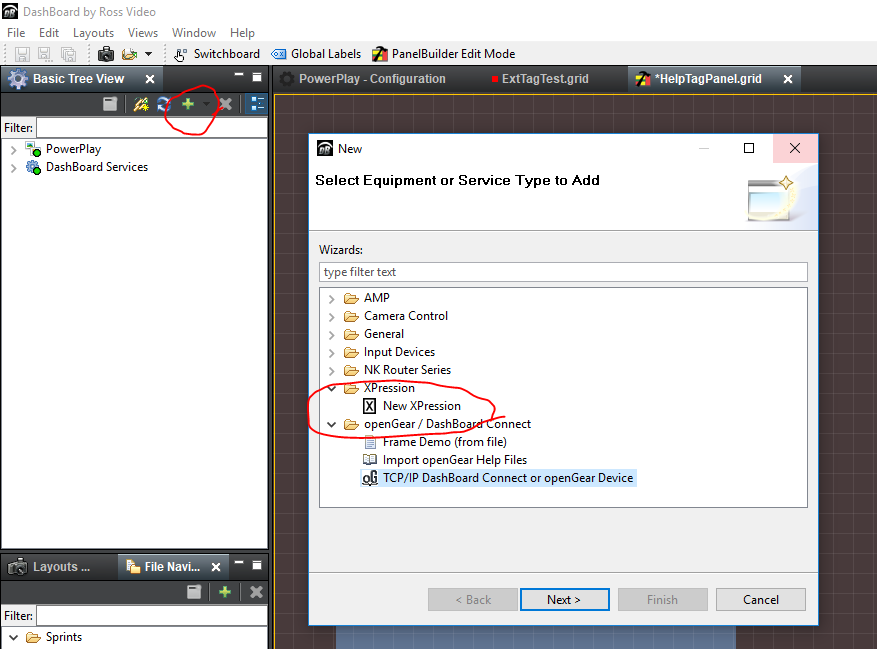The image size is (877, 649).
Task: Click the Save All toolbar icon
Action: (x=68, y=54)
